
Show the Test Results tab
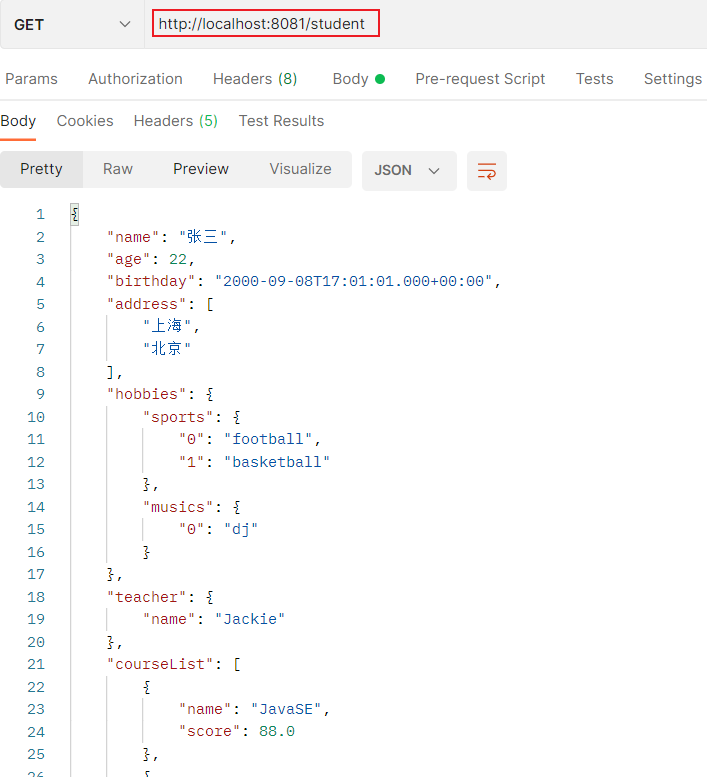point(281,121)
